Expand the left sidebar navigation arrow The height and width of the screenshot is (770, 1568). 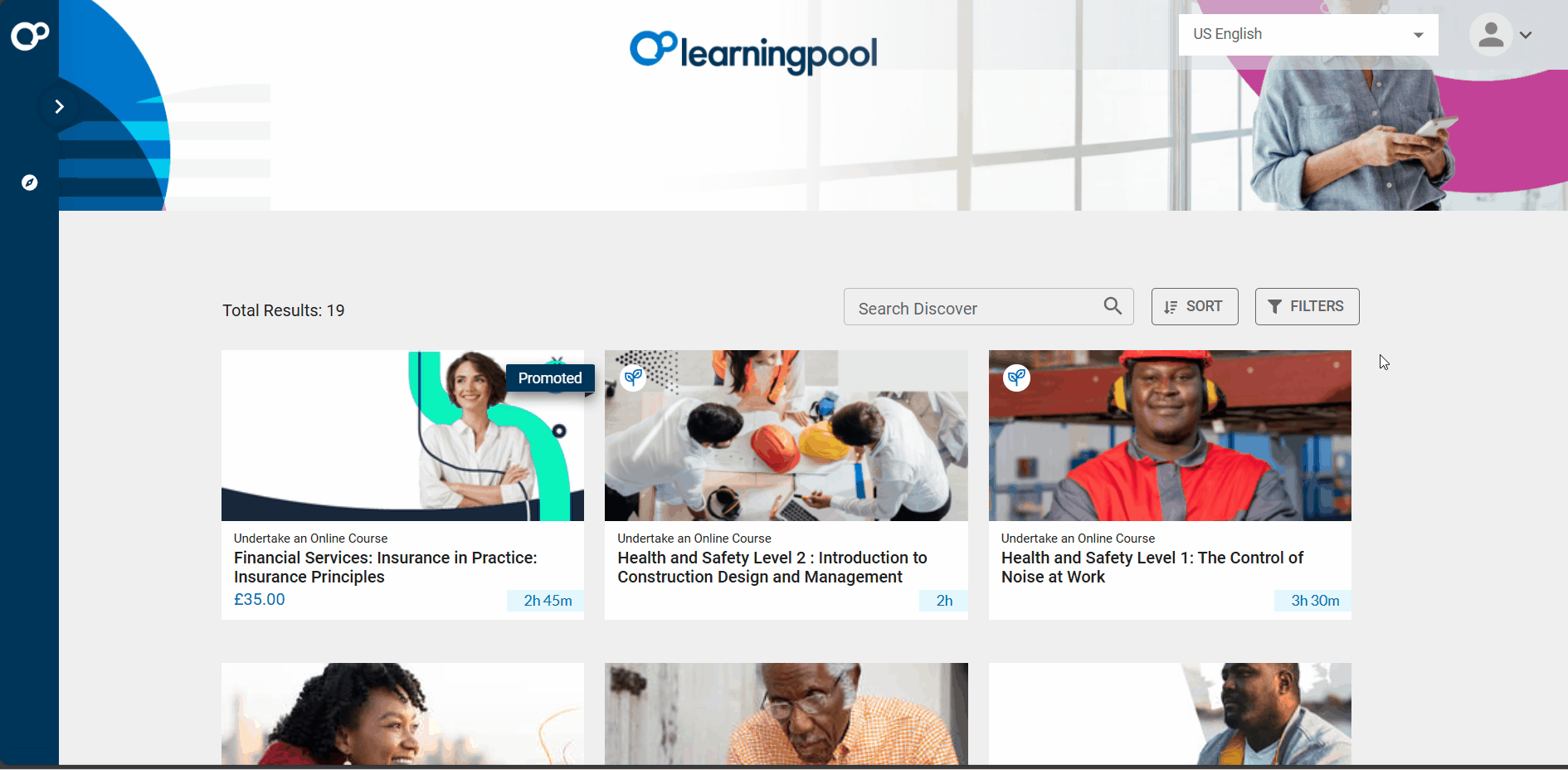click(59, 106)
